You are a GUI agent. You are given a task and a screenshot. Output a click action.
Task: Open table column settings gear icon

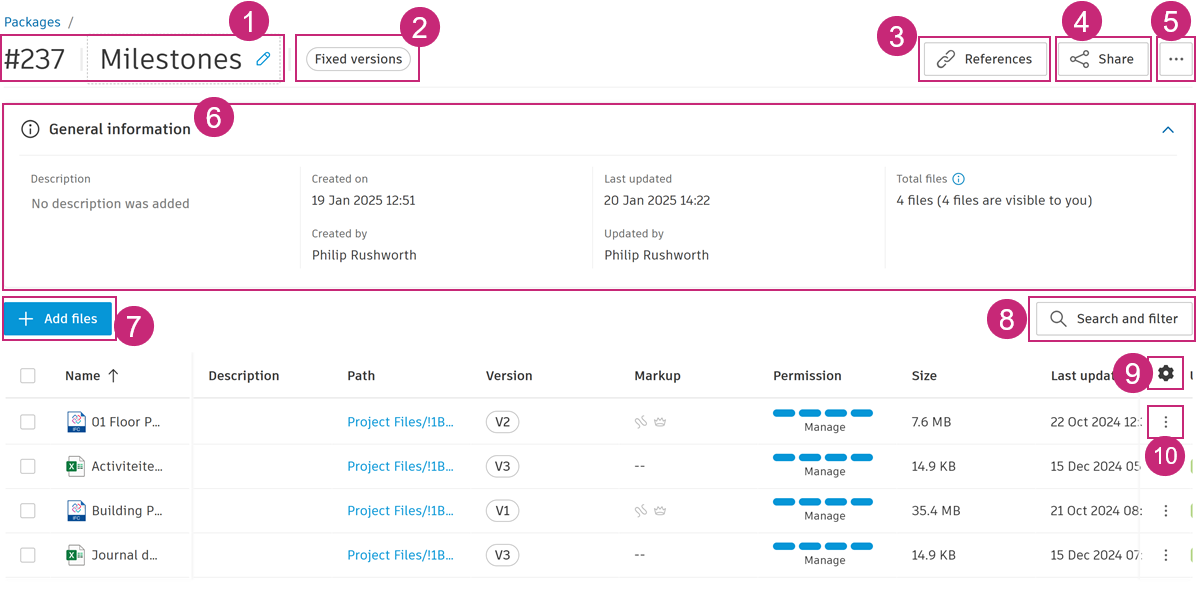[1166, 374]
